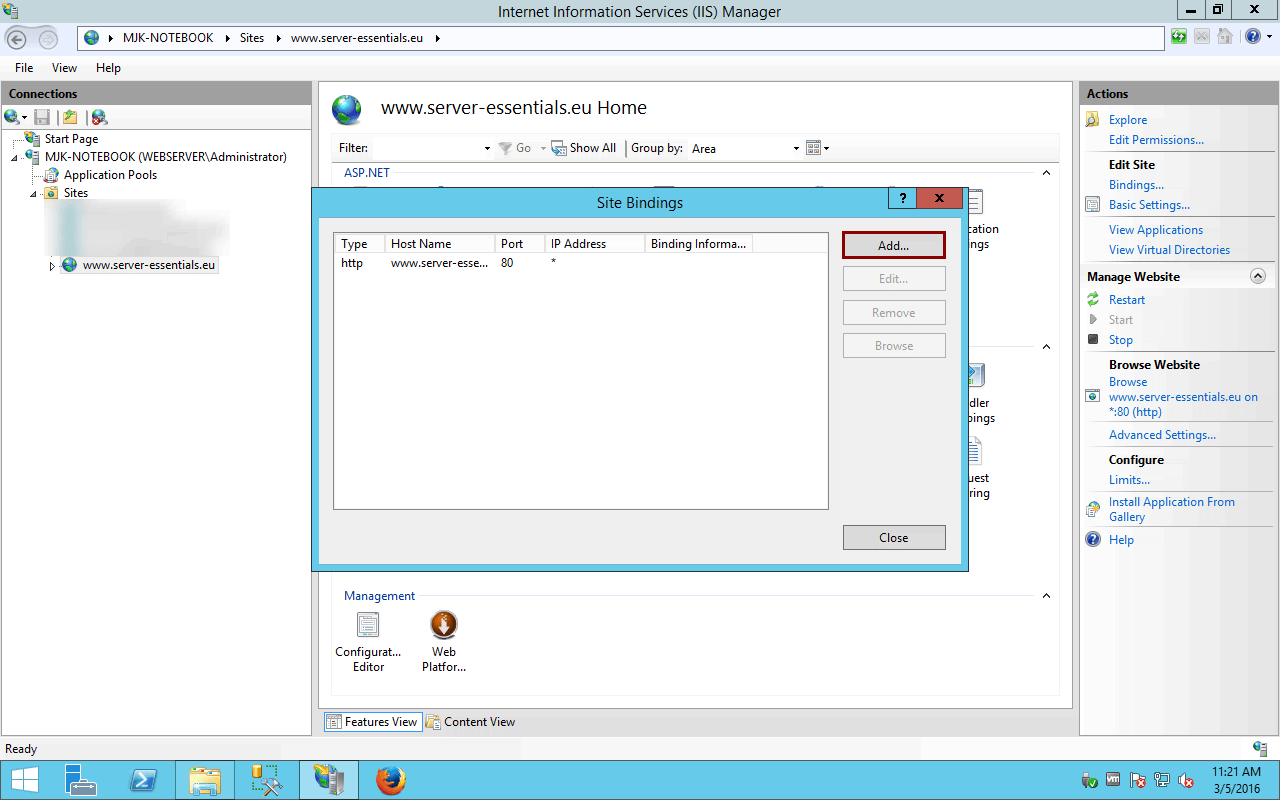Collapse the Sites tree node
Image resolution: width=1280 pixels, height=800 pixels.
pyautogui.click(x=33, y=194)
